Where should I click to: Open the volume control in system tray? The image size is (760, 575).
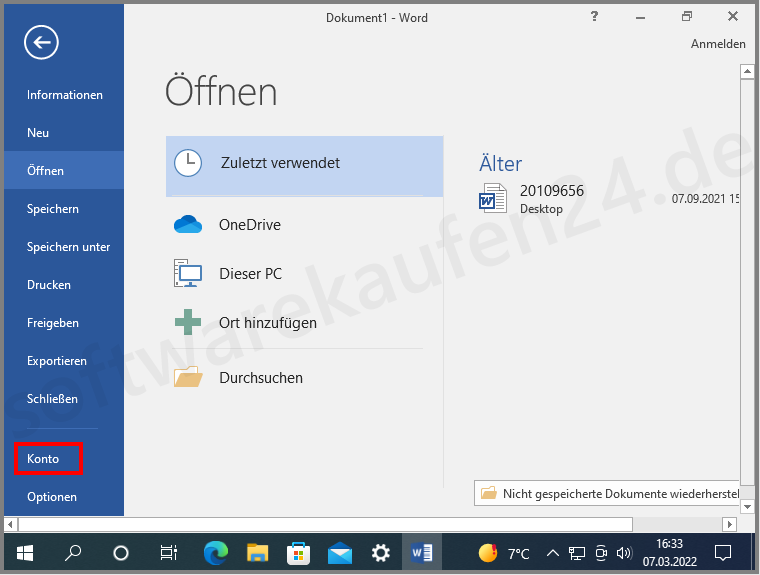pos(625,552)
